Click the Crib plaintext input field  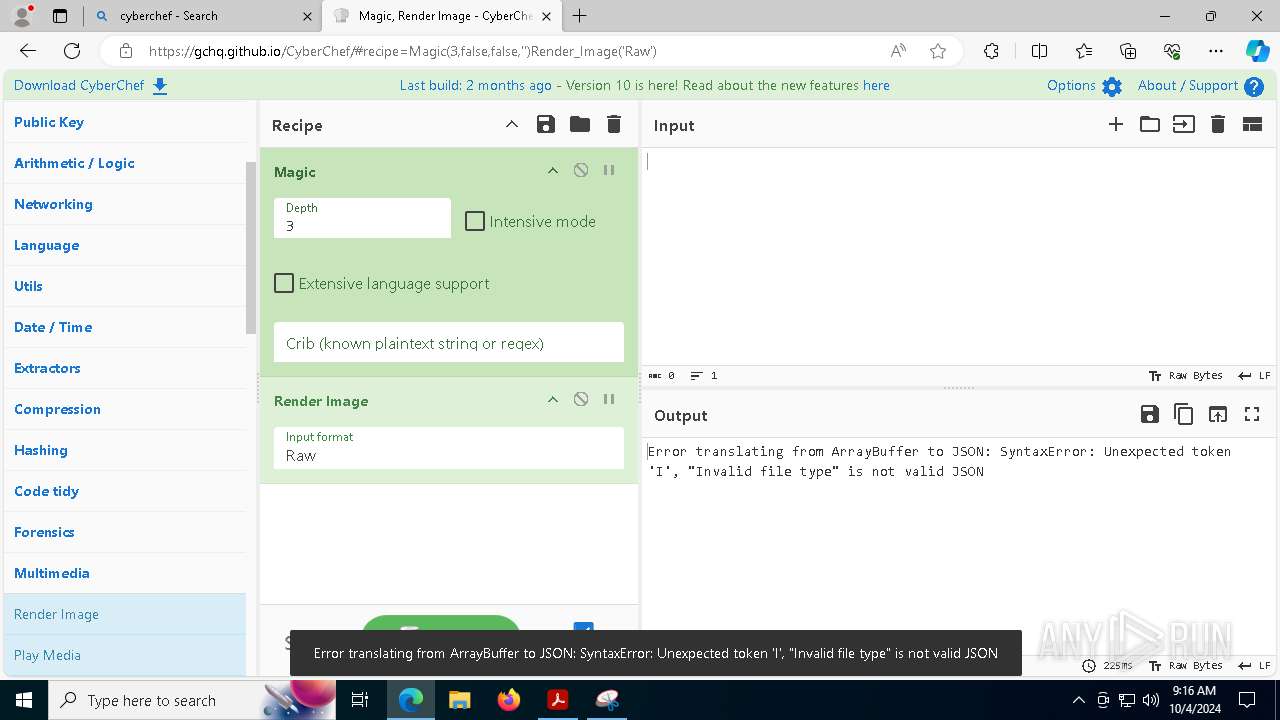click(449, 343)
